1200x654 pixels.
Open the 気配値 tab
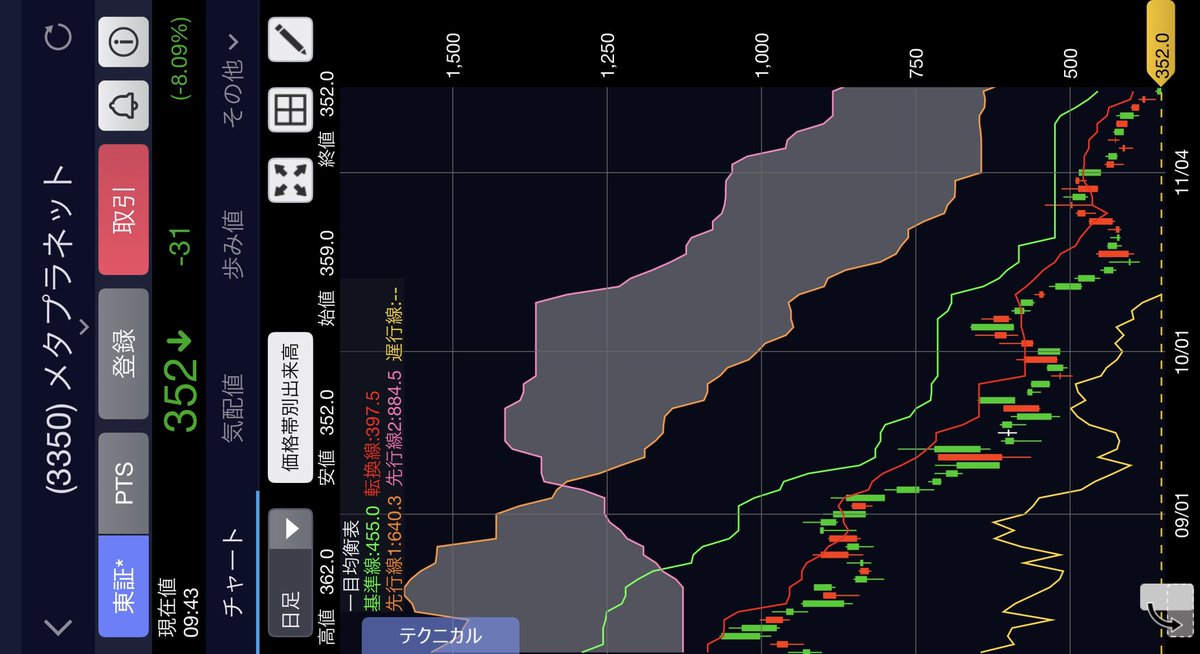[232, 410]
